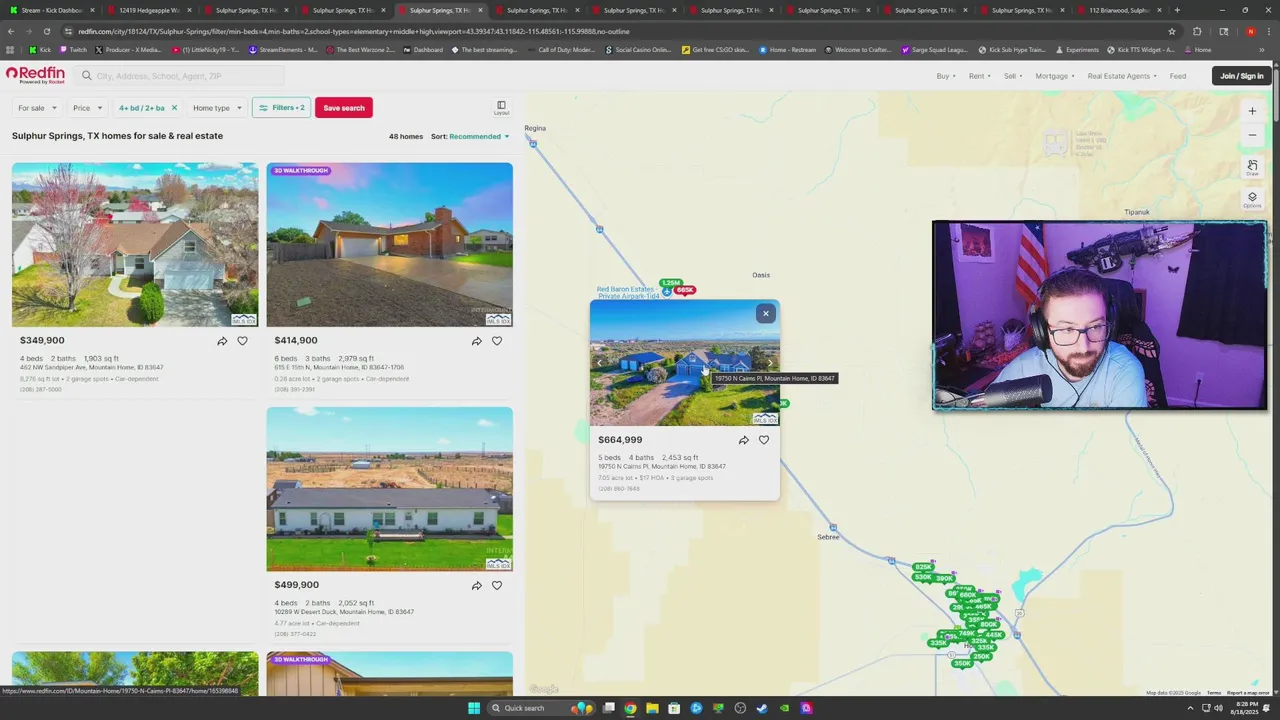Expand the Real Estate Agents menu
The width and height of the screenshot is (1280, 720).
click(1122, 76)
